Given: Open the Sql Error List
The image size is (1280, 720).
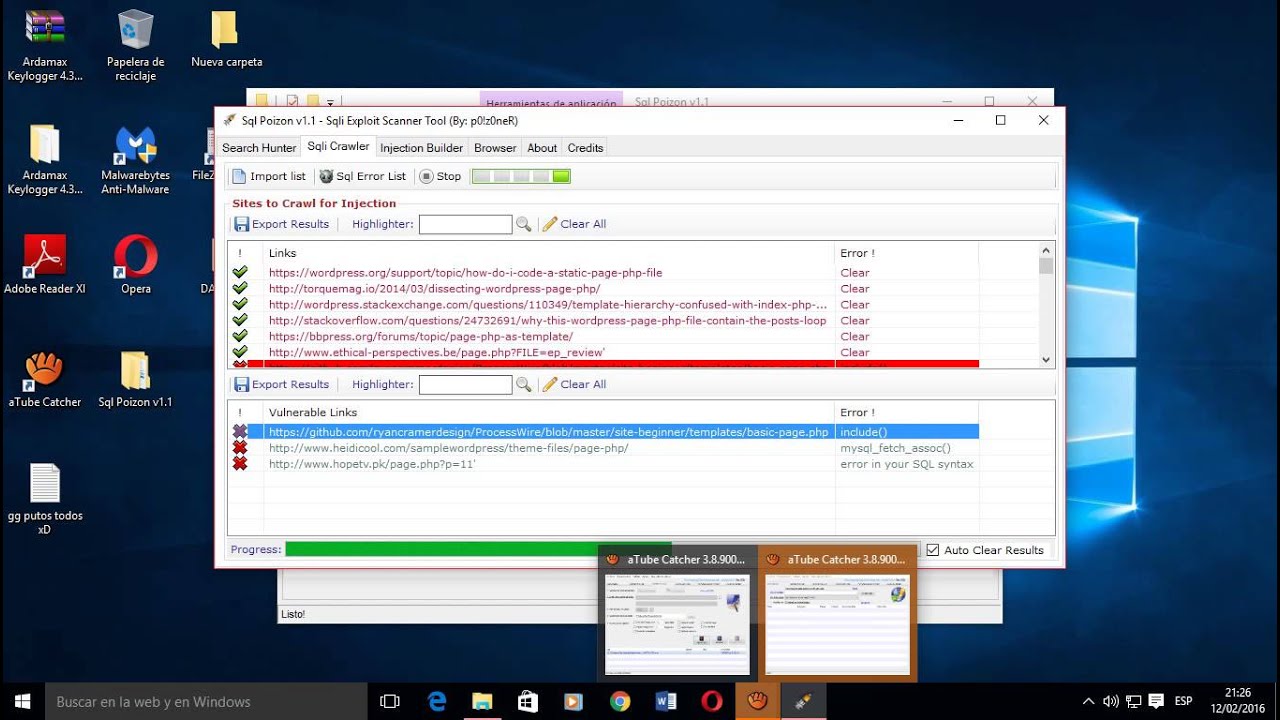Looking at the screenshot, I should (362, 176).
